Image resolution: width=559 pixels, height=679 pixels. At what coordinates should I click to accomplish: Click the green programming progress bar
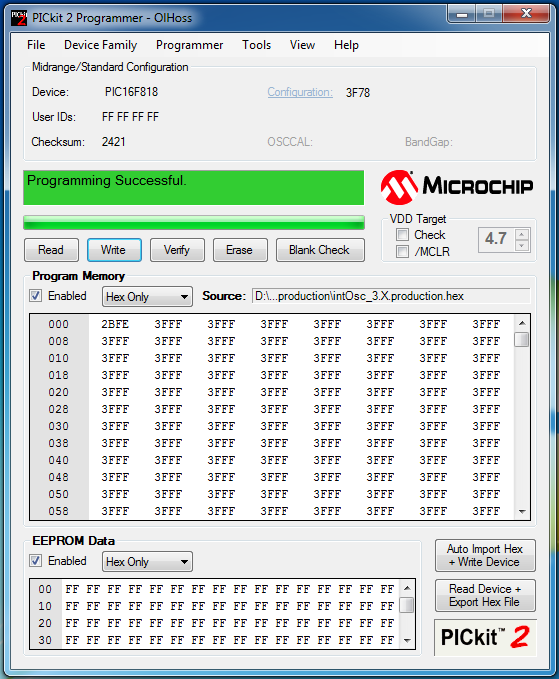click(194, 223)
